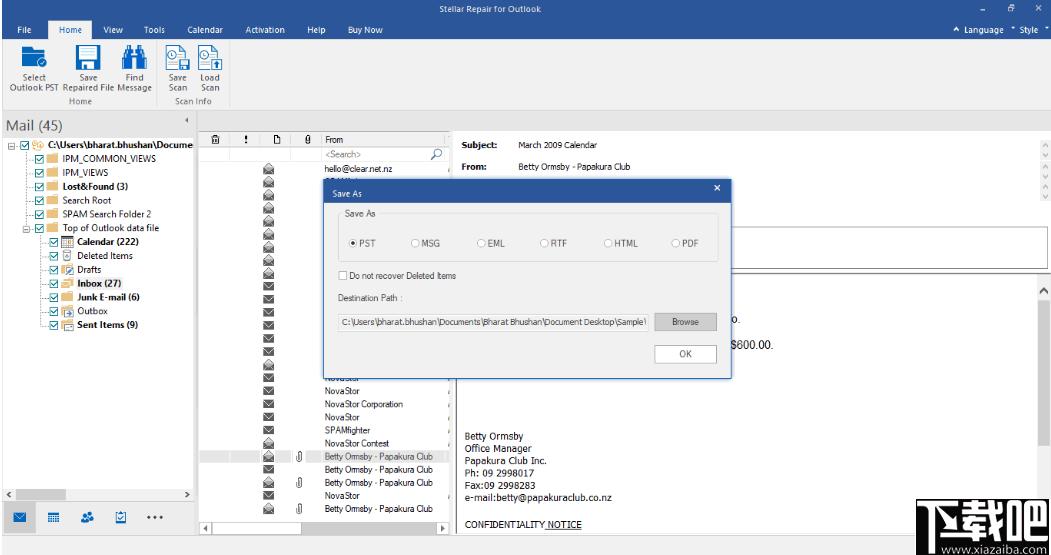The height and width of the screenshot is (555, 1051).
Task: Switch to Calendar ribbon tab
Action: click(x=205, y=29)
